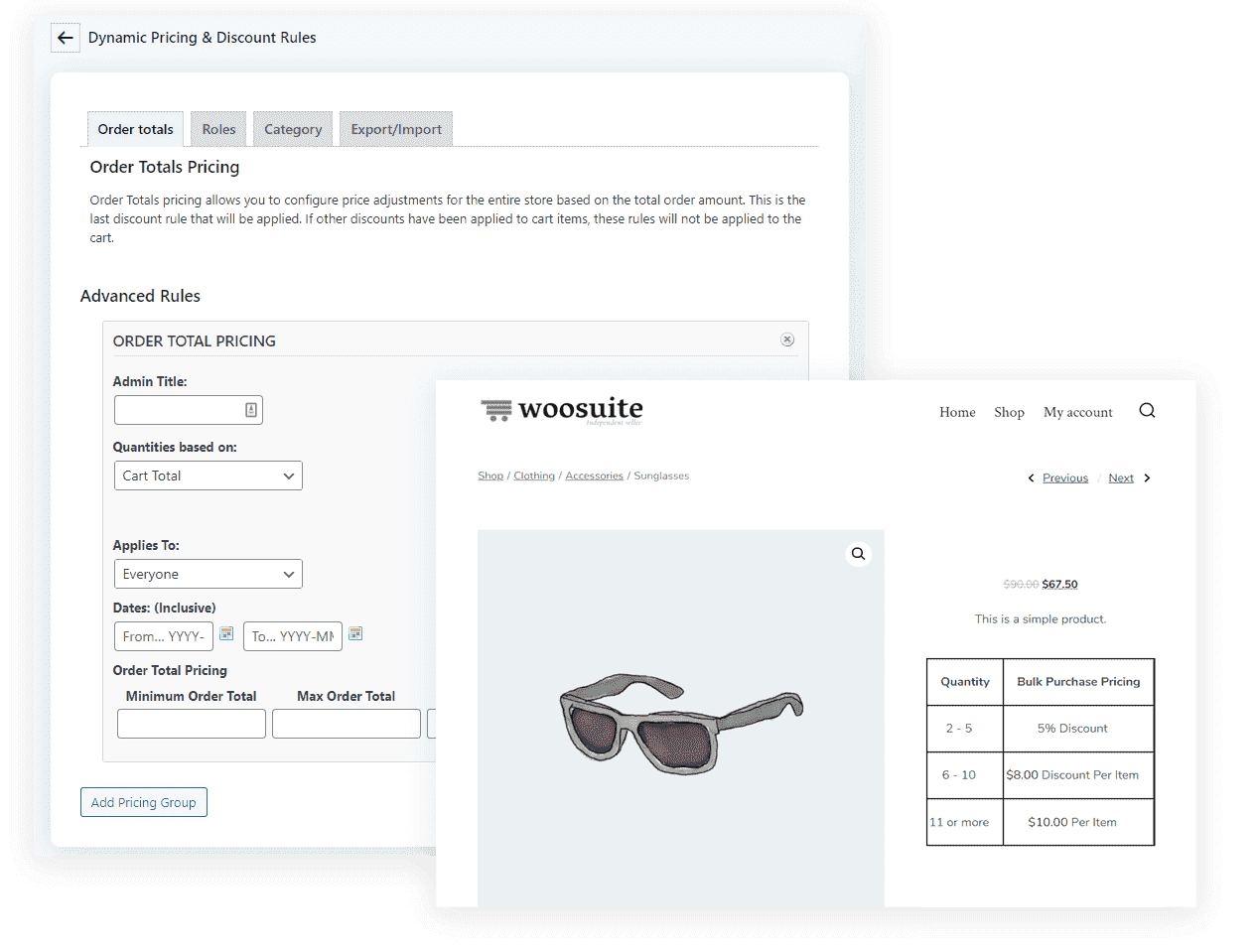
Task: Open calendar picker for From date
Action: [x=226, y=633]
